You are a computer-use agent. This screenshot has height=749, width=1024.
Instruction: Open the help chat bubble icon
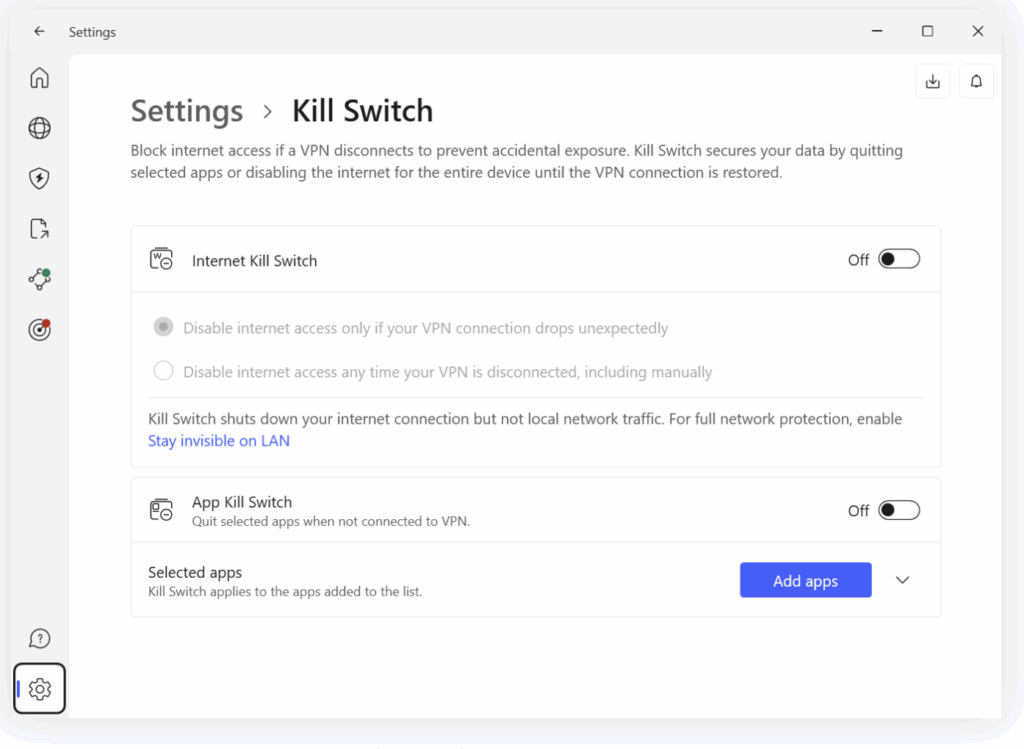click(x=39, y=639)
